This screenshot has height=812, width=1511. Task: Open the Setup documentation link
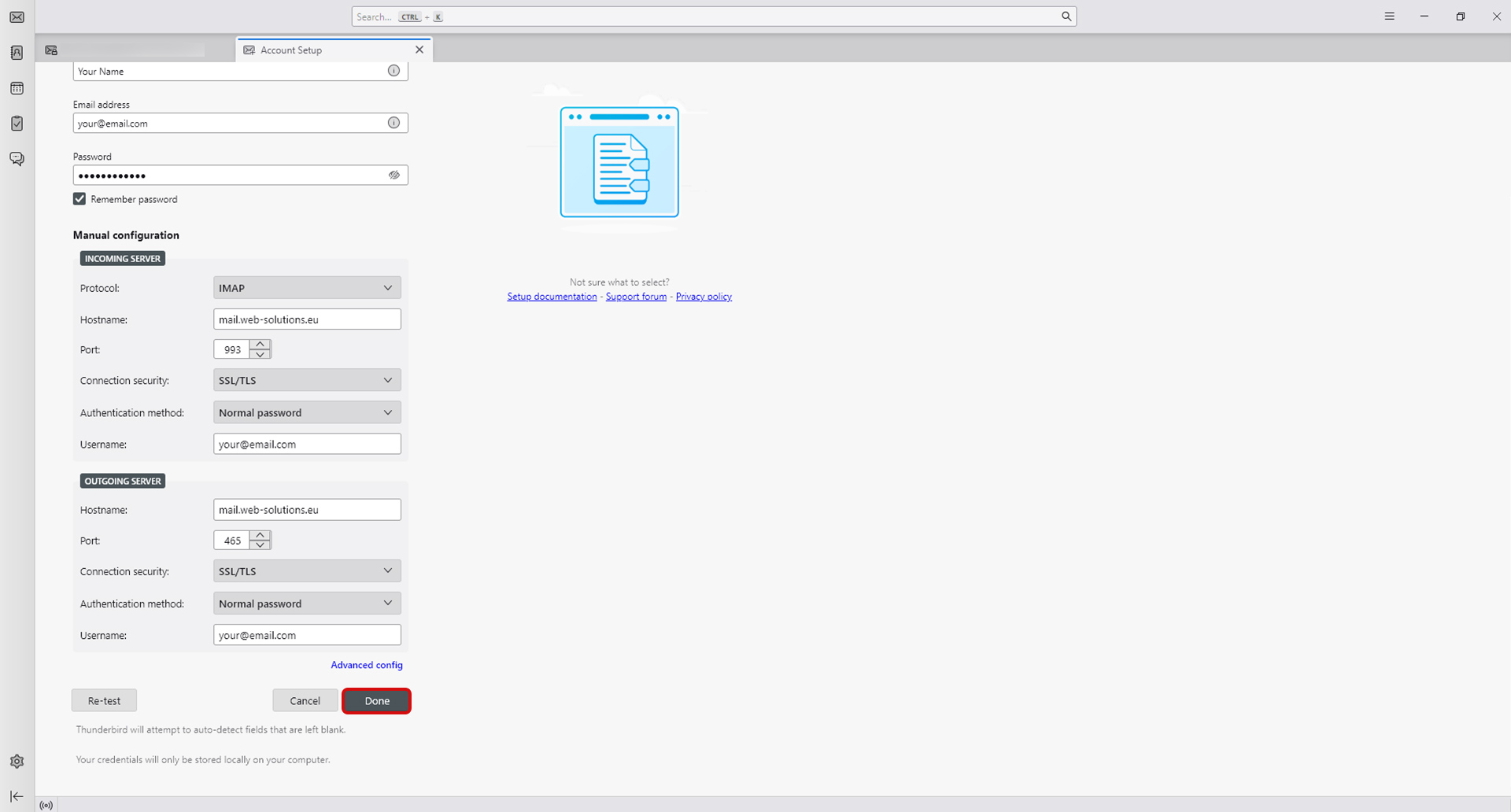tap(552, 297)
